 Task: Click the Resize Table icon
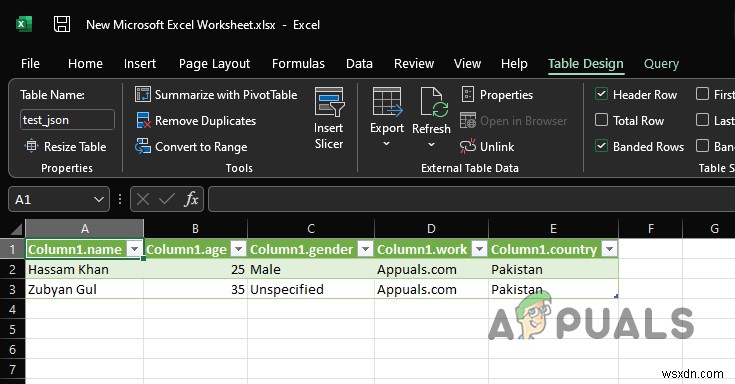(x=31, y=146)
